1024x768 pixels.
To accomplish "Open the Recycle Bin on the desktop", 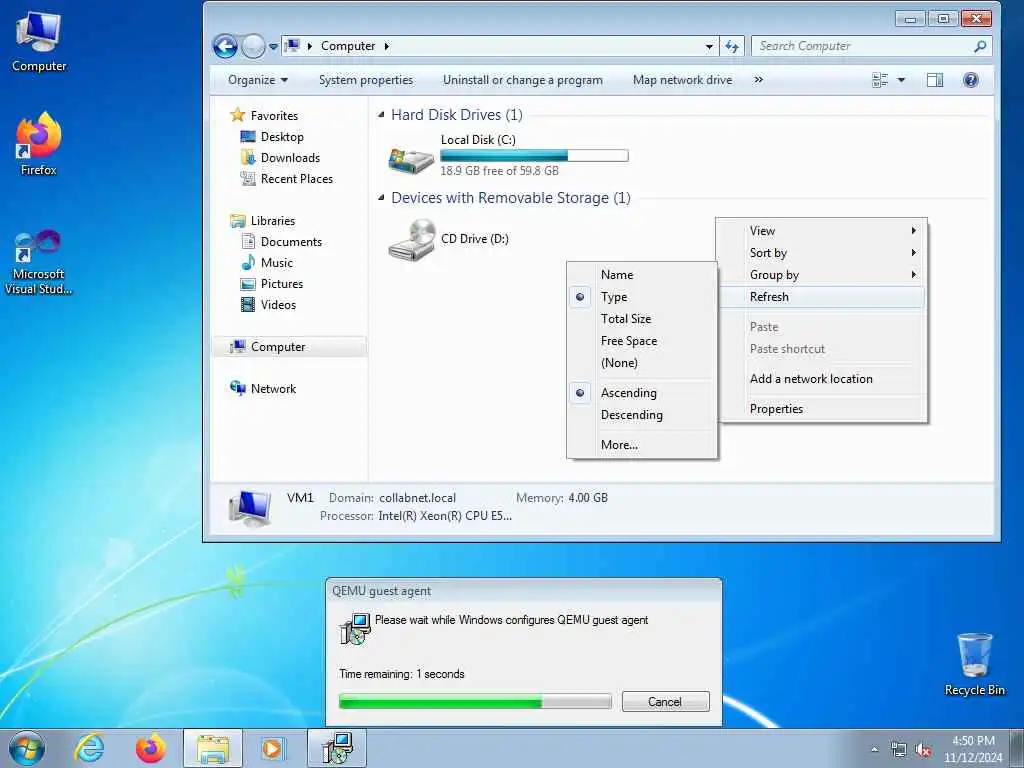I will click(974, 664).
